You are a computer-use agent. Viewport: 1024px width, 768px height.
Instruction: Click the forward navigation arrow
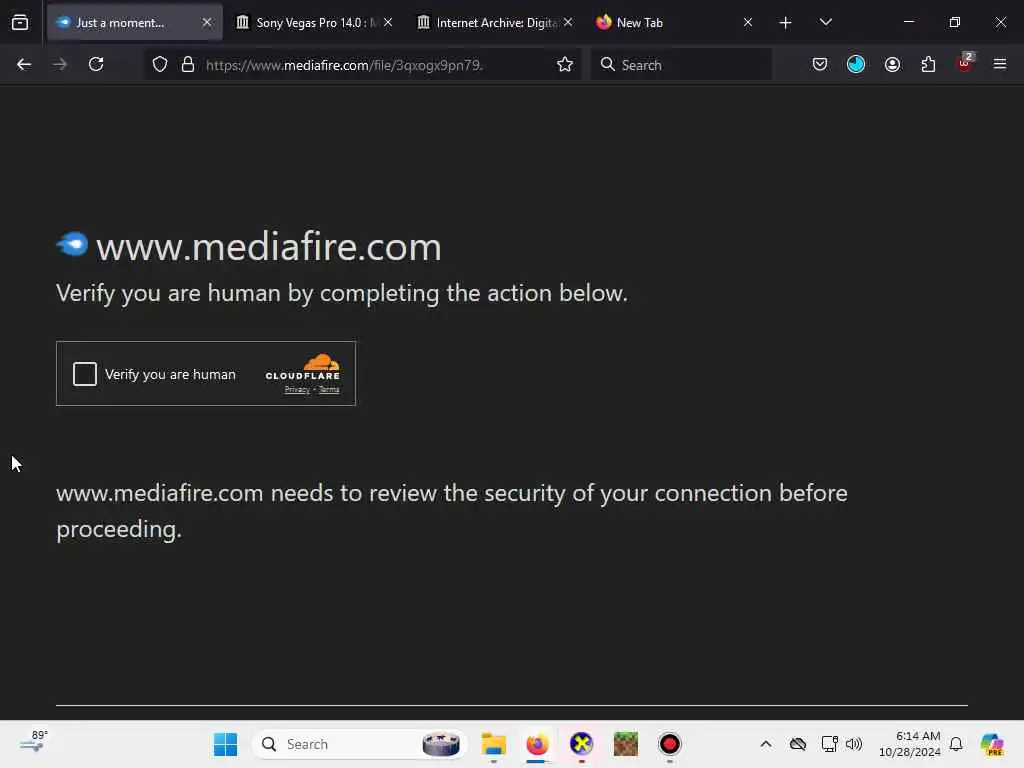[x=60, y=64]
